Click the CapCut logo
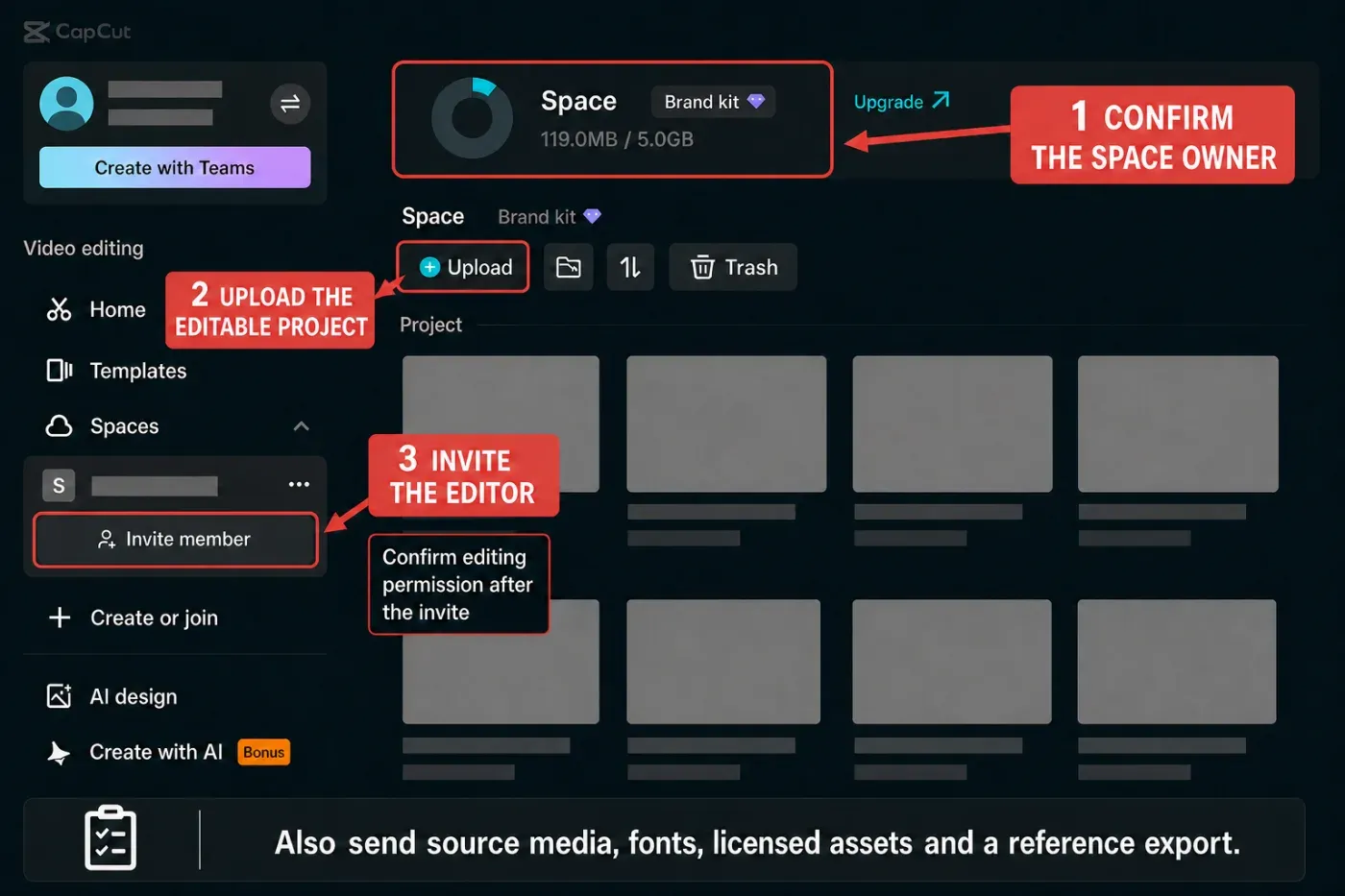 (x=77, y=32)
